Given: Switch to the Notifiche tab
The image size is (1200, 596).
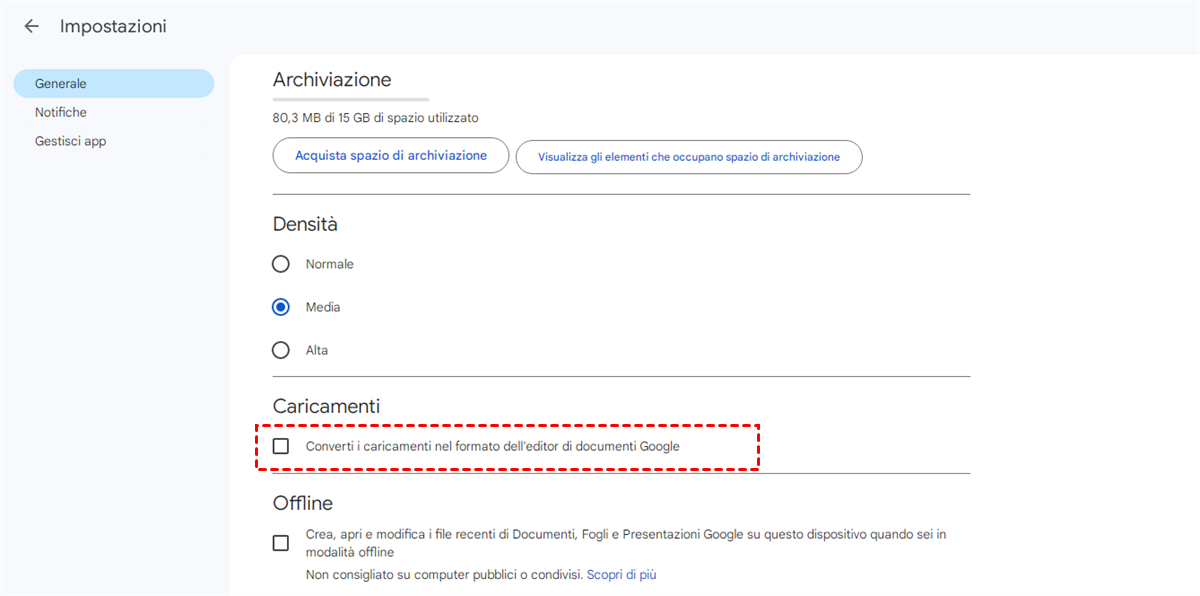Looking at the screenshot, I should [61, 112].
